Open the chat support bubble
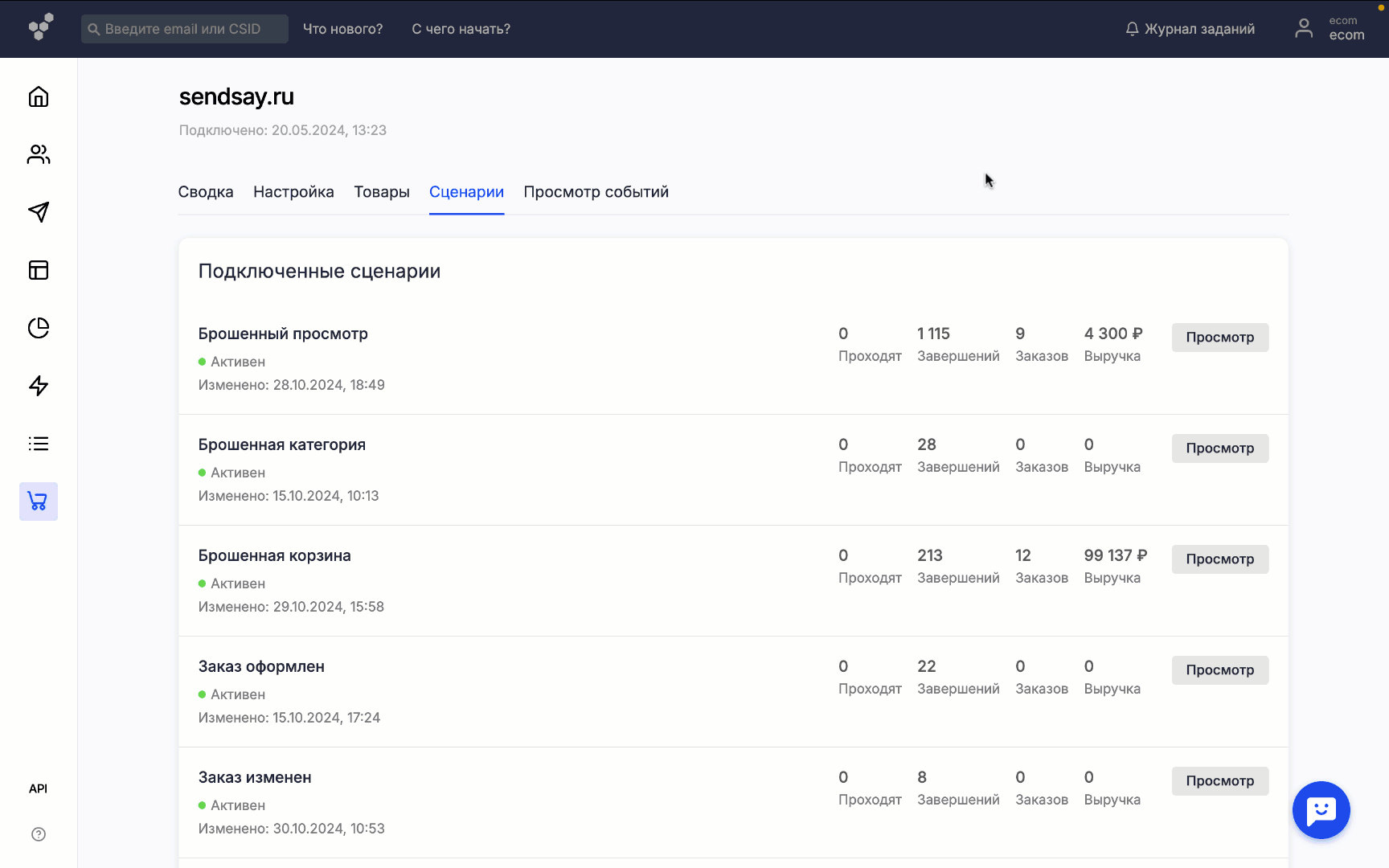 click(1321, 810)
